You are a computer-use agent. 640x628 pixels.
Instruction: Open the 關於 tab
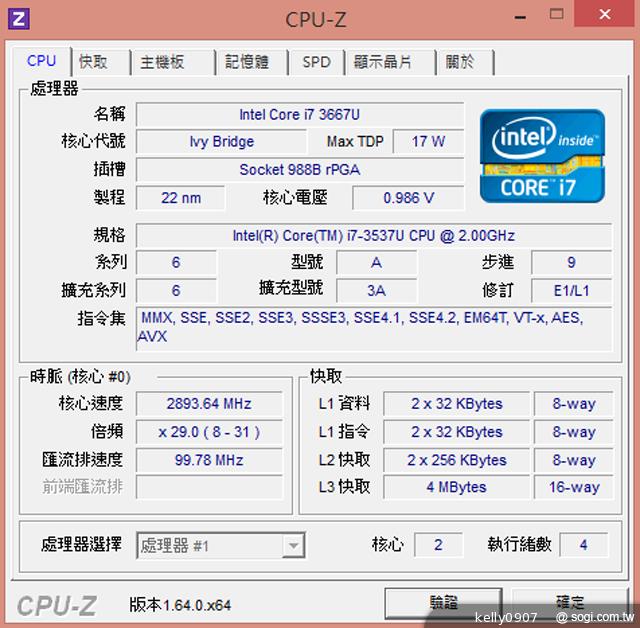(465, 62)
